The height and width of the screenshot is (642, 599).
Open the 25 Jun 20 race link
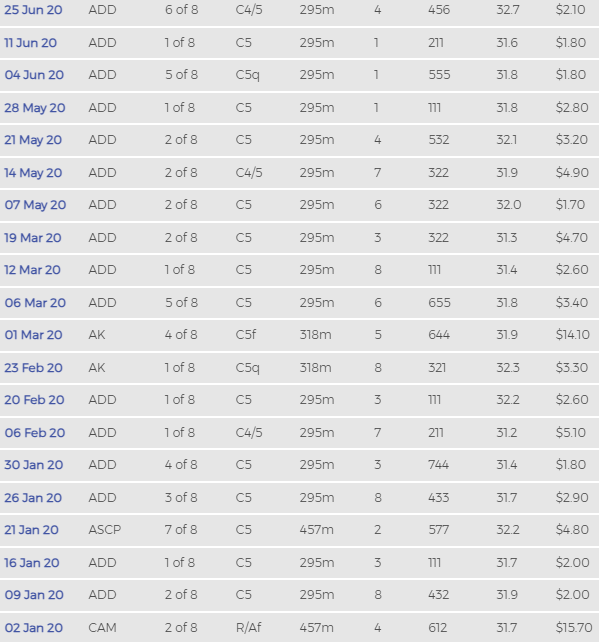pos(33,10)
